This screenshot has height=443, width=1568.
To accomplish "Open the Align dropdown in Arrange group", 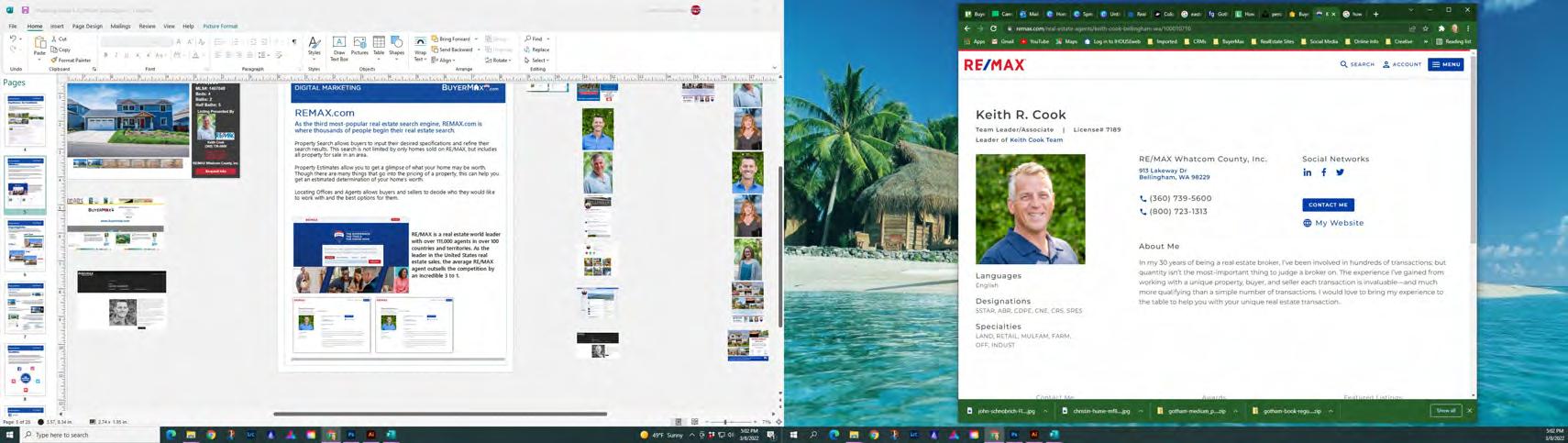I will pos(444,61).
